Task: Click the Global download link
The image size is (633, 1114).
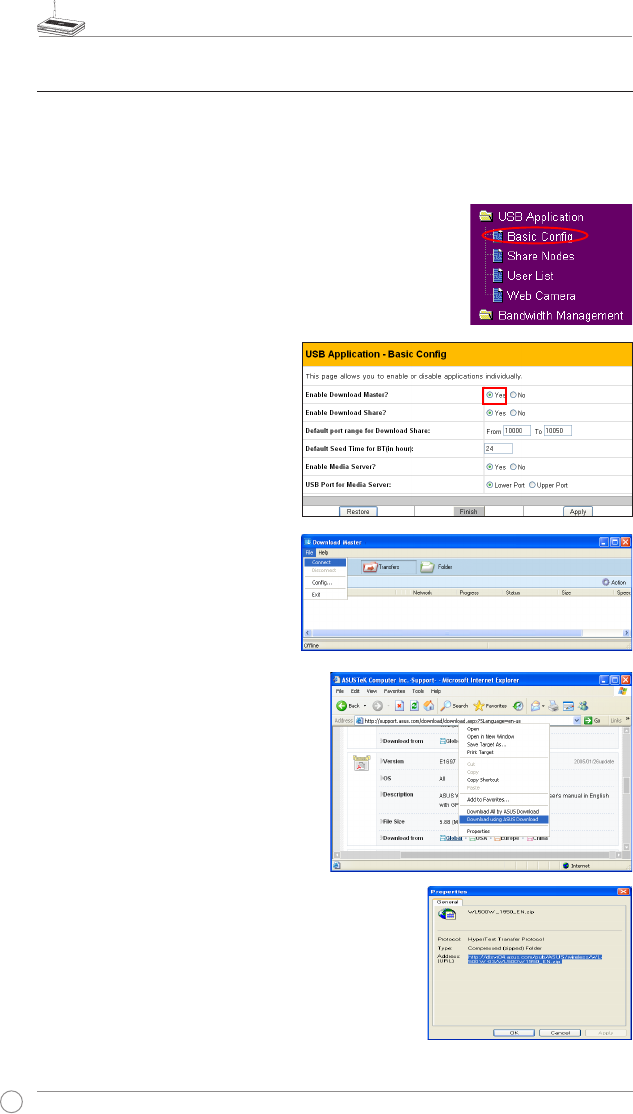Action: tap(450, 838)
